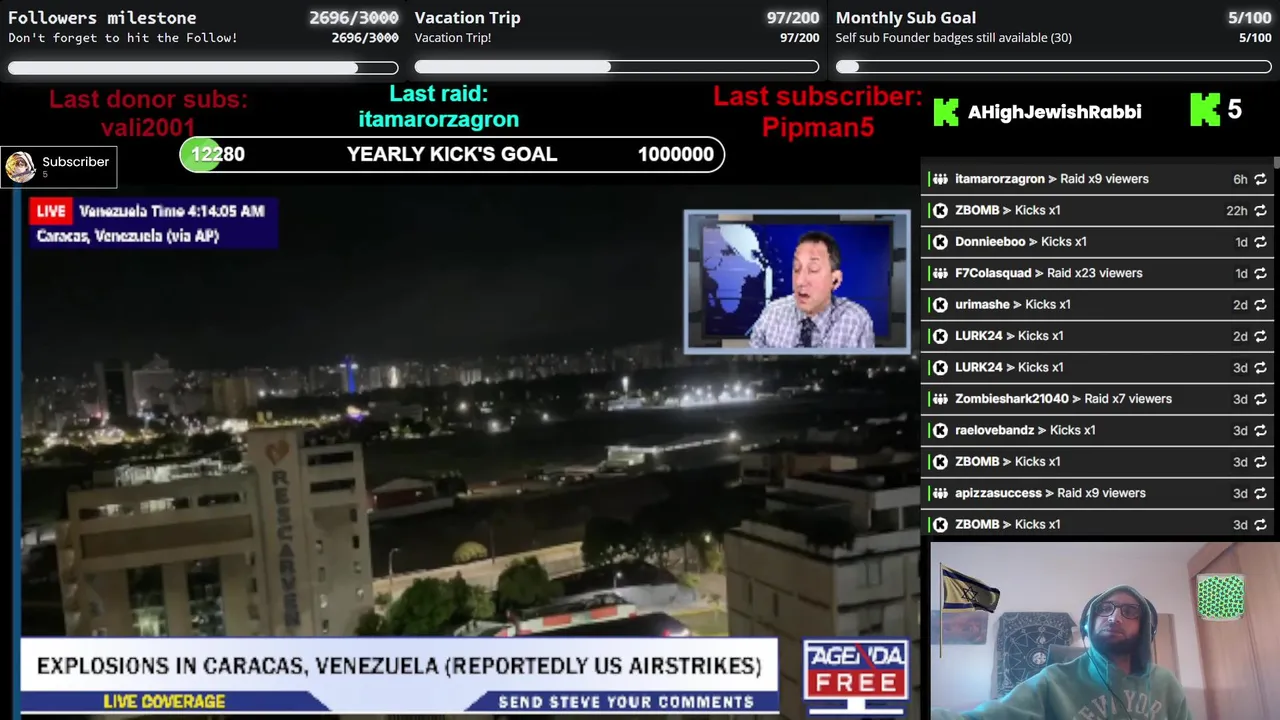Click the 'Explosions in Caracas' headline
Viewport: 1280px width, 720px height.
(x=399, y=666)
